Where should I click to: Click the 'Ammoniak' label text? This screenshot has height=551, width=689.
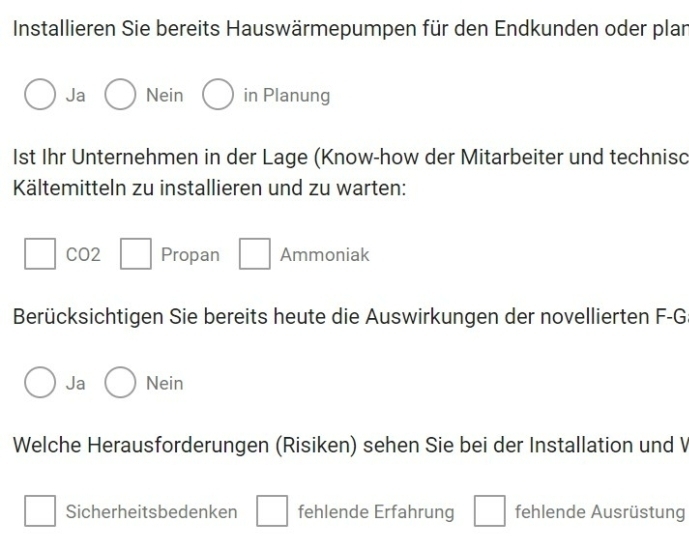click(324, 255)
